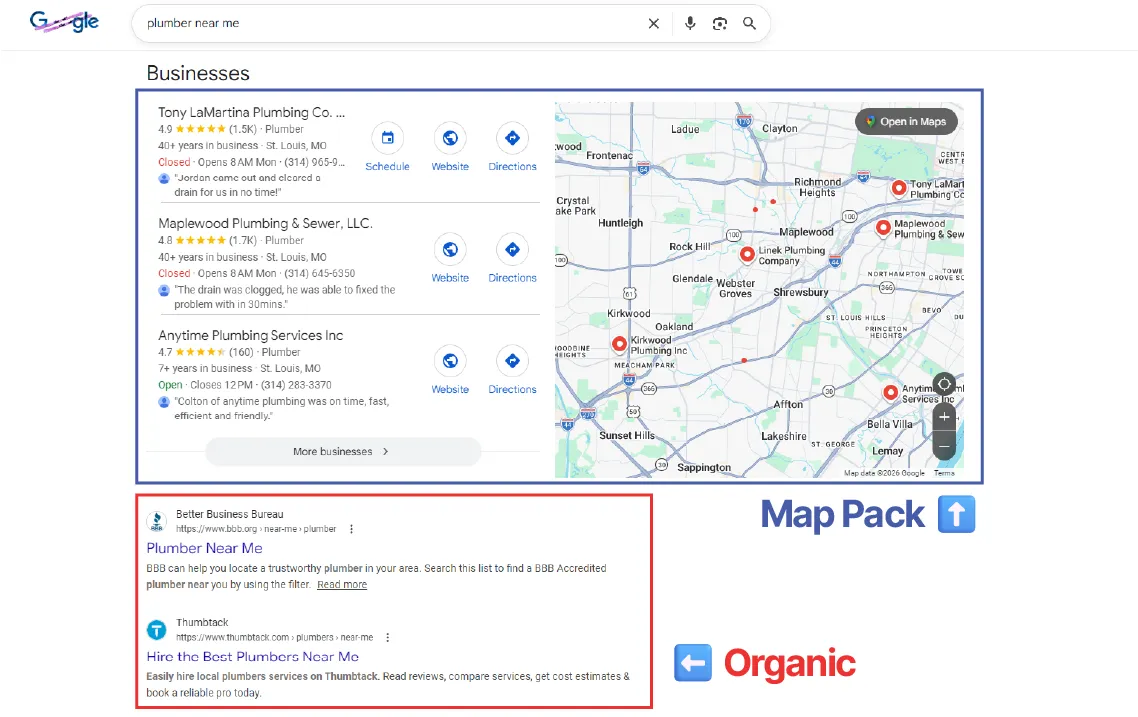Zoom in on the map
Image resolution: width=1138 pixels, height=717 pixels.
coord(944,417)
